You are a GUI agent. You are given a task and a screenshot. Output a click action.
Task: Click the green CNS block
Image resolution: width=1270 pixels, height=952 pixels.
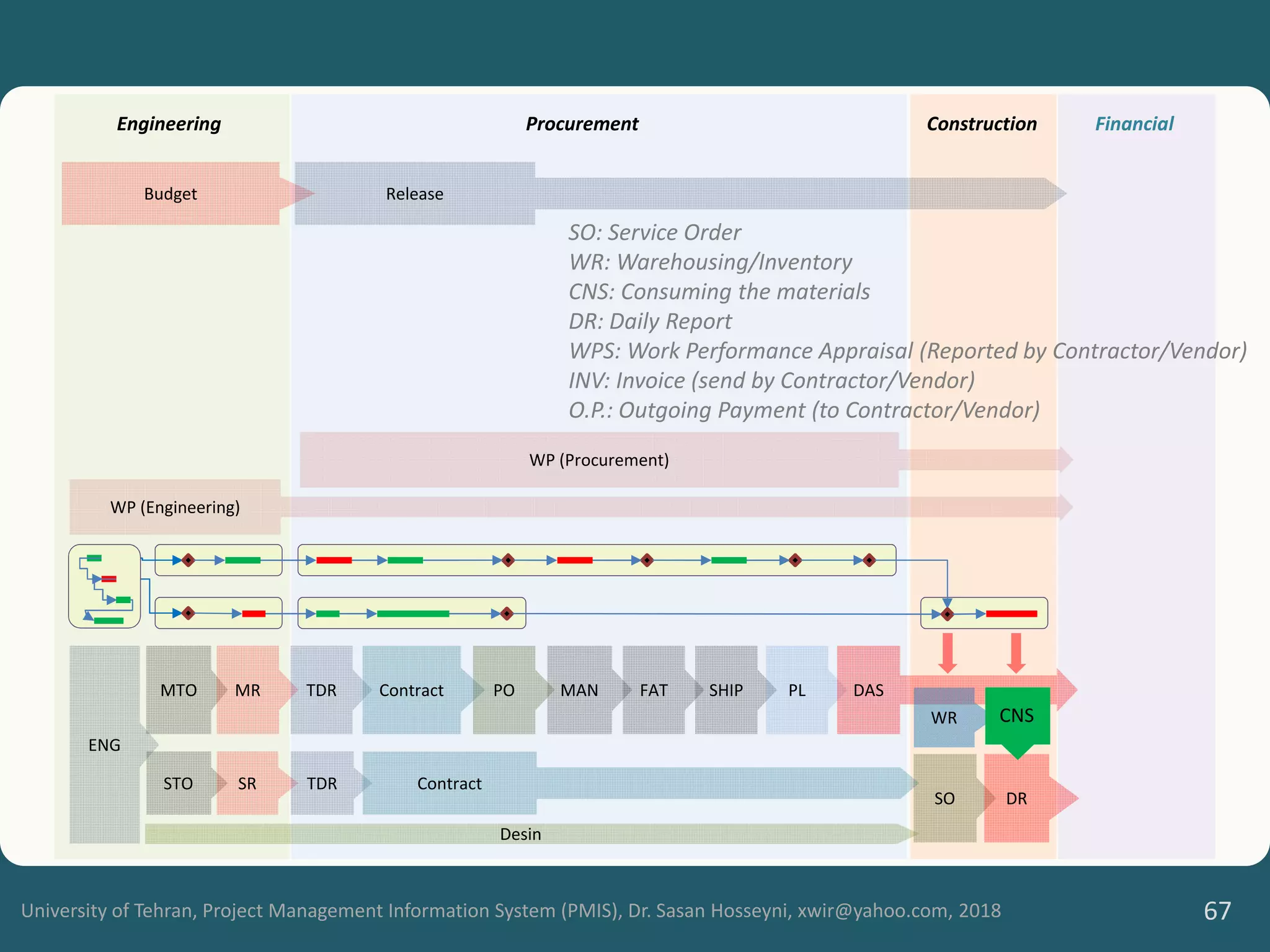click(x=1016, y=716)
